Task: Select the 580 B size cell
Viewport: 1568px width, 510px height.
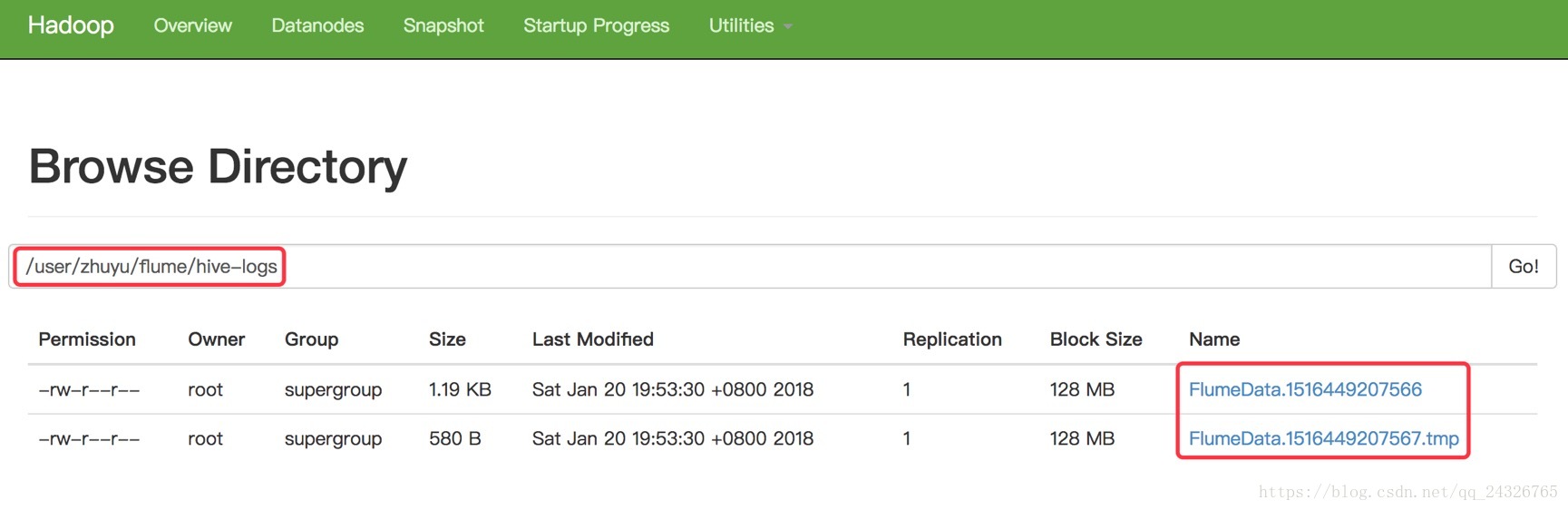Action: point(454,439)
